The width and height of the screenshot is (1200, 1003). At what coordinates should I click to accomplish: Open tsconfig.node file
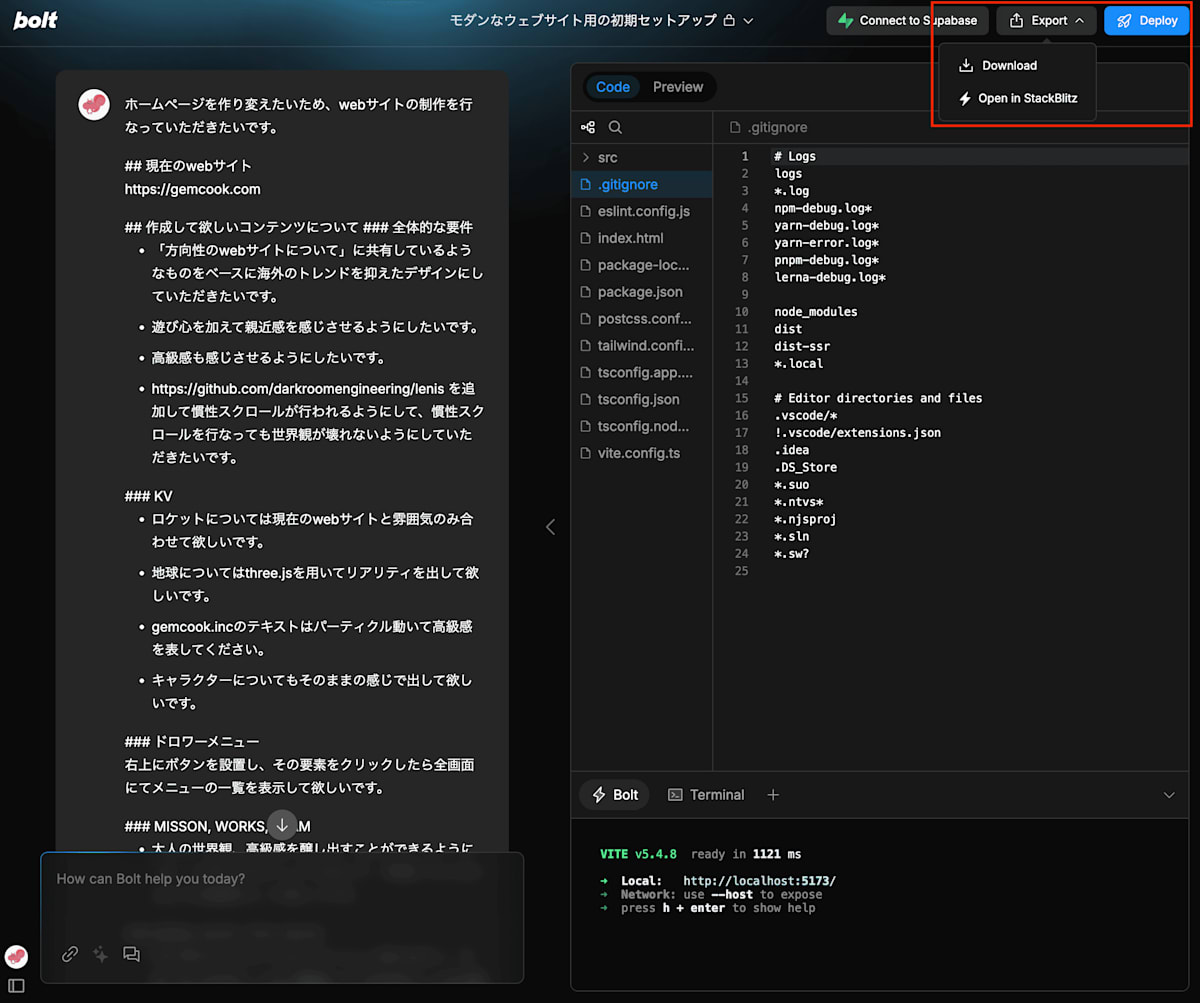pyautogui.click(x=641, y=427)
